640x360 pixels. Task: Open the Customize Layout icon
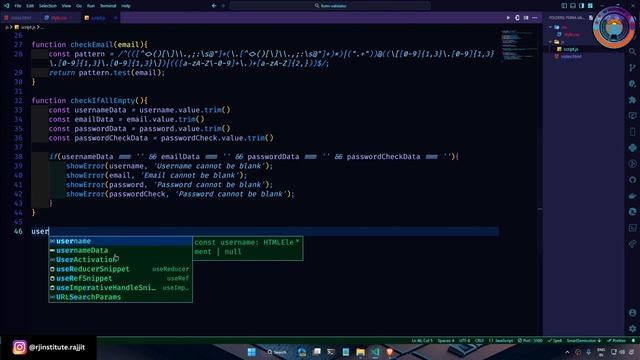(590, 6)
